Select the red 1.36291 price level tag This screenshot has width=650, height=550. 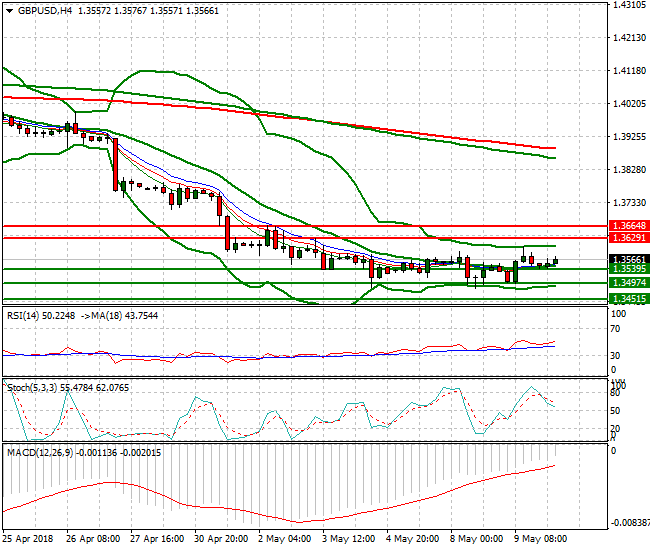[x=629, y=237]
